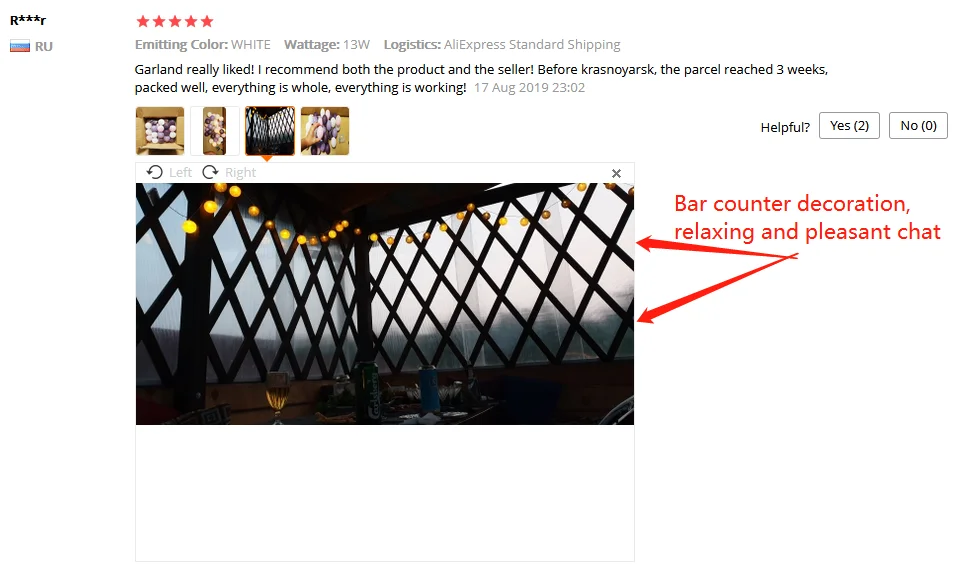This screenshot has height=576, width=966.
Task: Click the "Right" rotate label
Action: pos(240,173)
